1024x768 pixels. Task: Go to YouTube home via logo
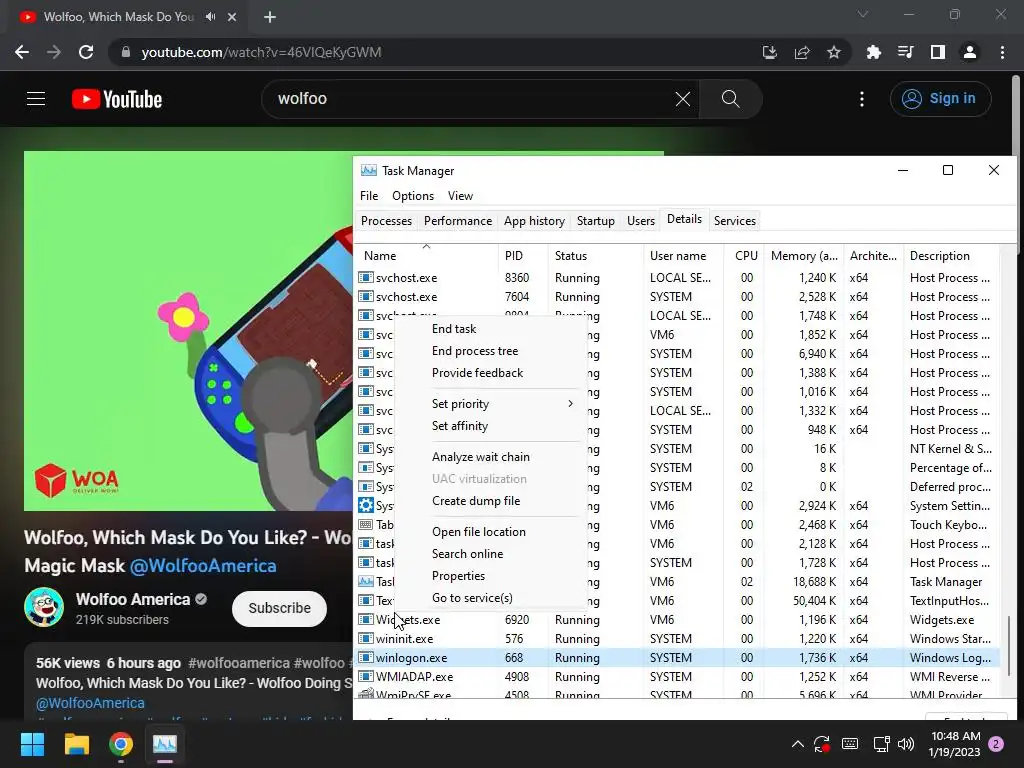click(117, 99)
